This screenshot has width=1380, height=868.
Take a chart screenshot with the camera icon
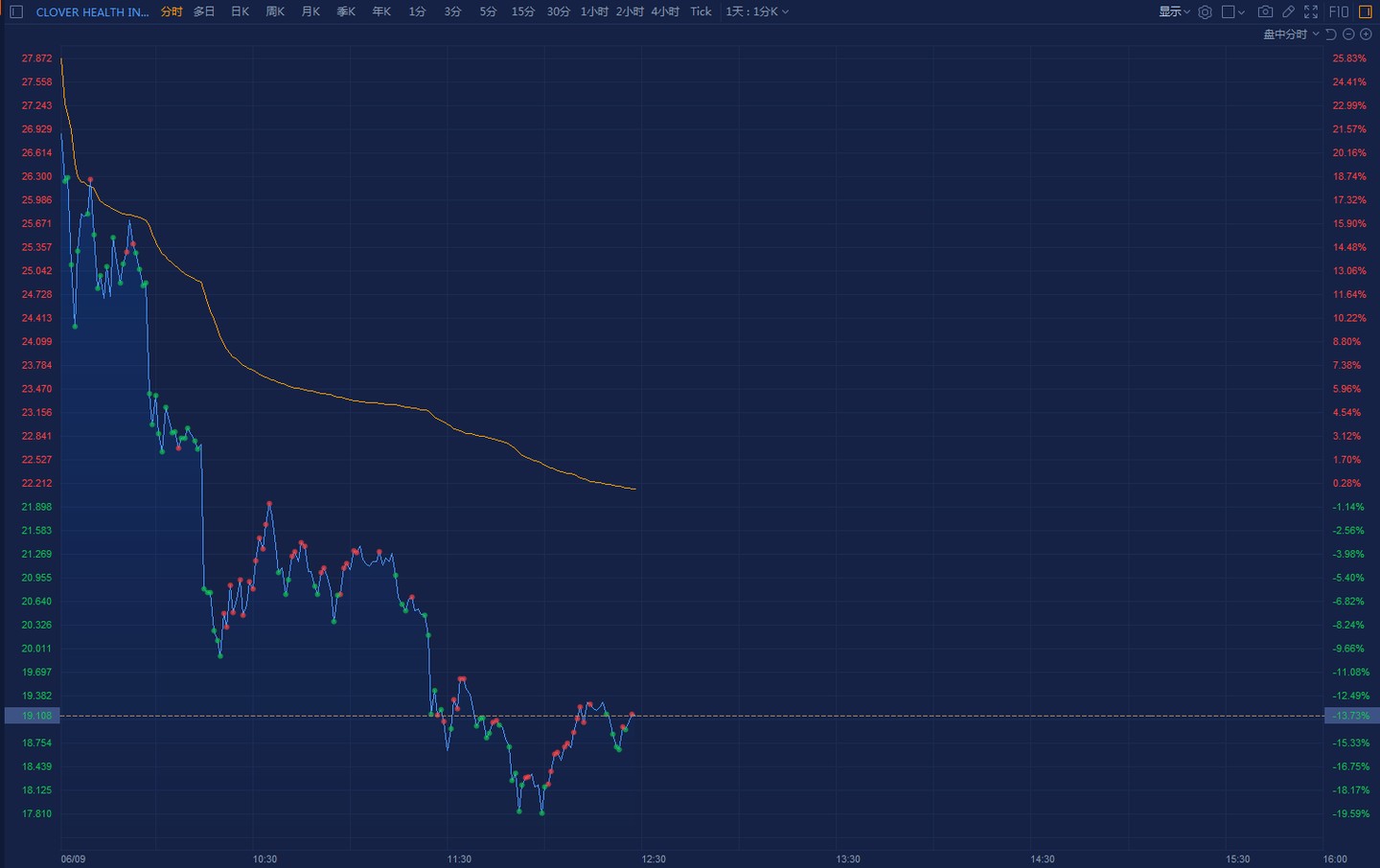[1265, 11]
